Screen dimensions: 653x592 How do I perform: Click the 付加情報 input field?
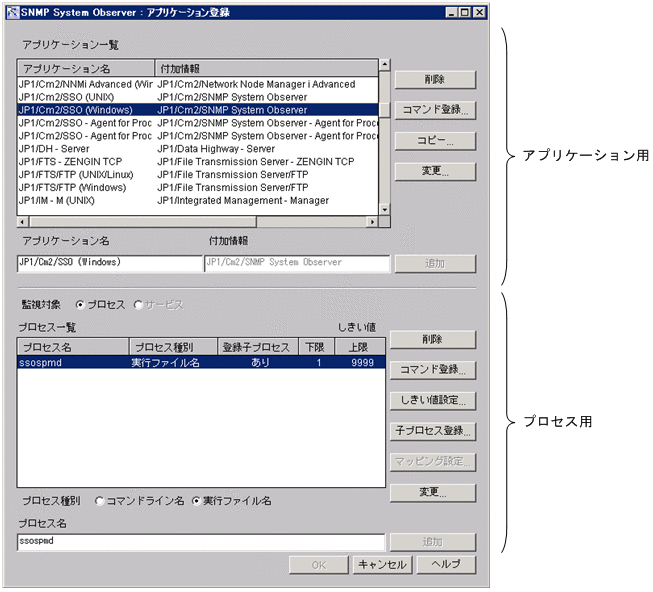click(297, 264)
